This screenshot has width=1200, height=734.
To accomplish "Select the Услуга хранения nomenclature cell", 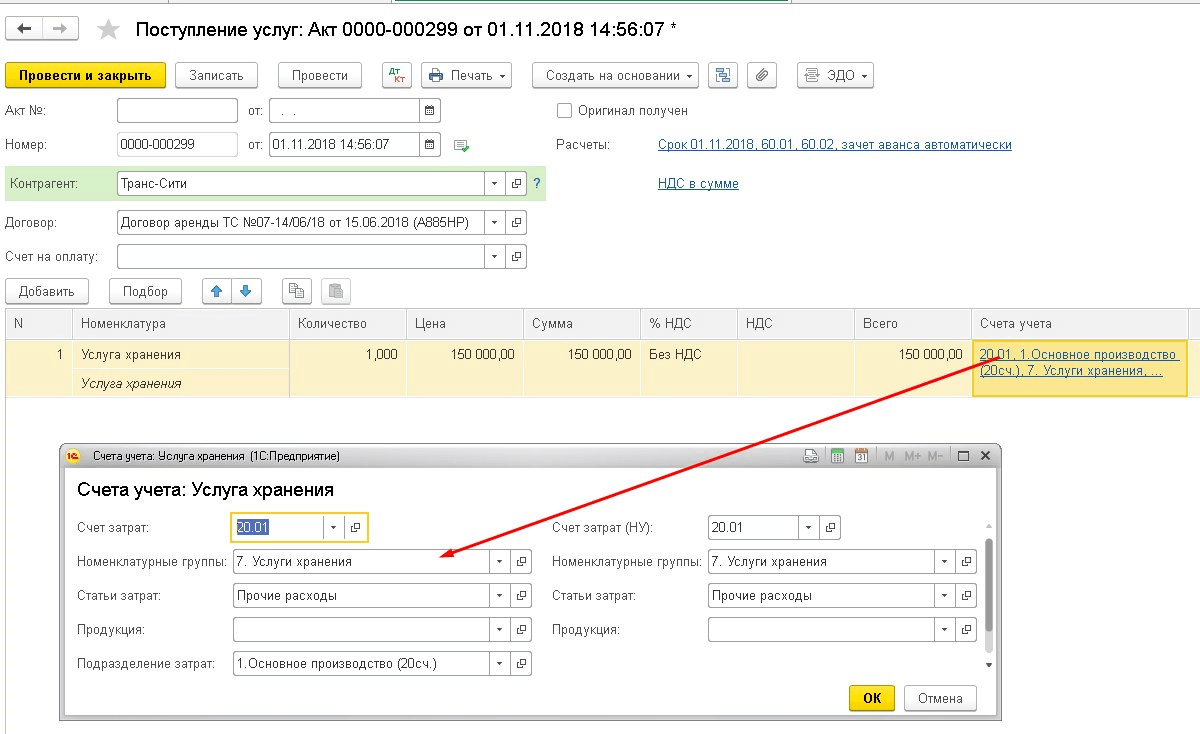I will (181, 355).
